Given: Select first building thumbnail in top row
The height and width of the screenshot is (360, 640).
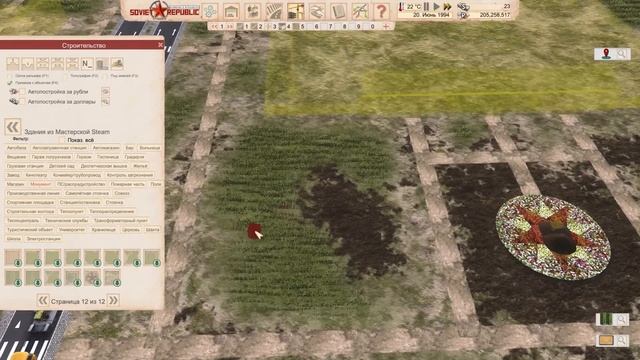Looking at the screenshot, I should 13,258.
